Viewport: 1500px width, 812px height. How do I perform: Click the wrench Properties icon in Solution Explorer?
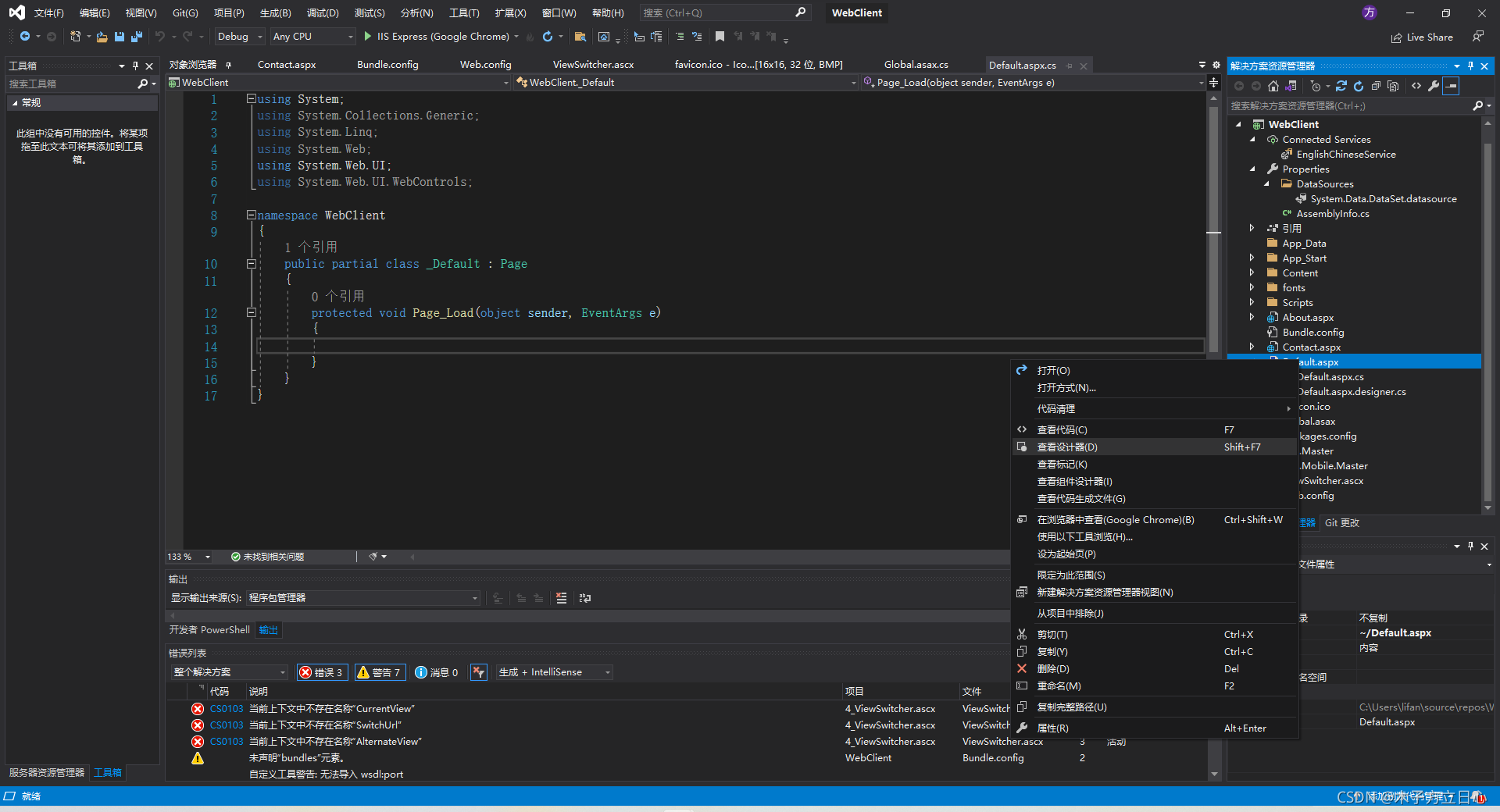tap(1434, 86)
